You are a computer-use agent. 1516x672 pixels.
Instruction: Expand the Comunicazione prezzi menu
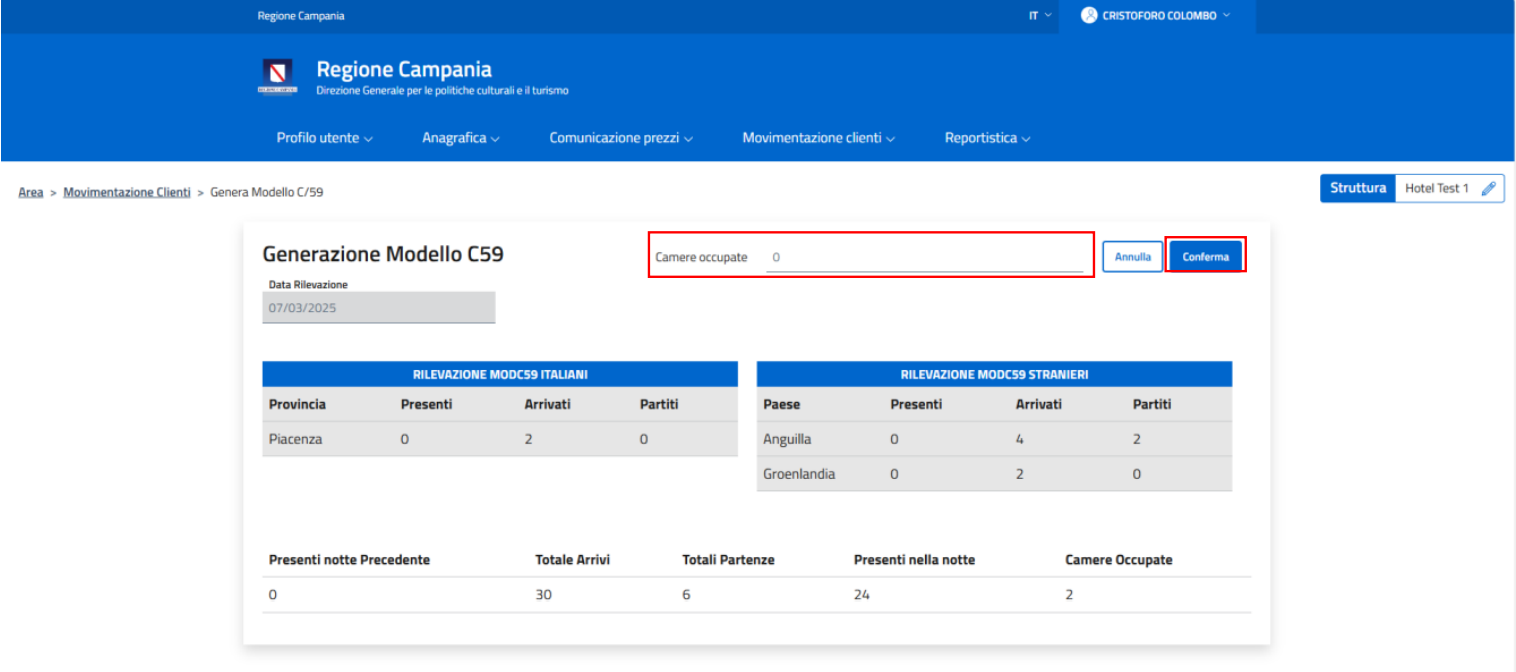[621, 138]
